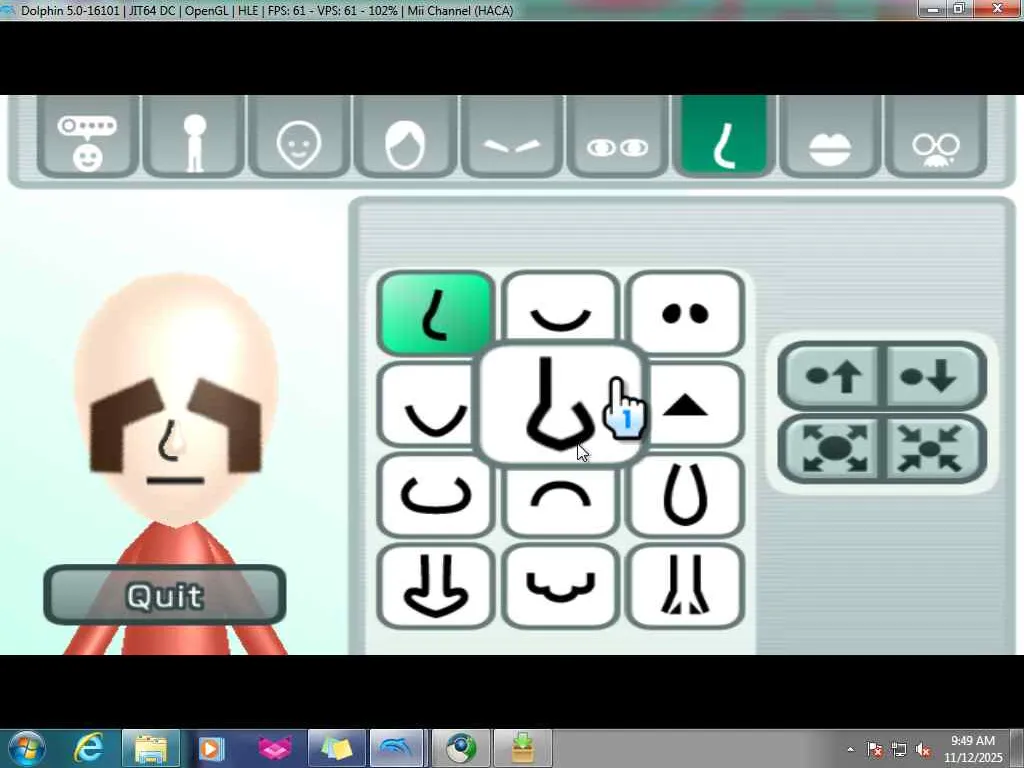Screen dimensions: 1024x768
Task: Open the Windows Start menu
Action: click(x=25, y=748)
